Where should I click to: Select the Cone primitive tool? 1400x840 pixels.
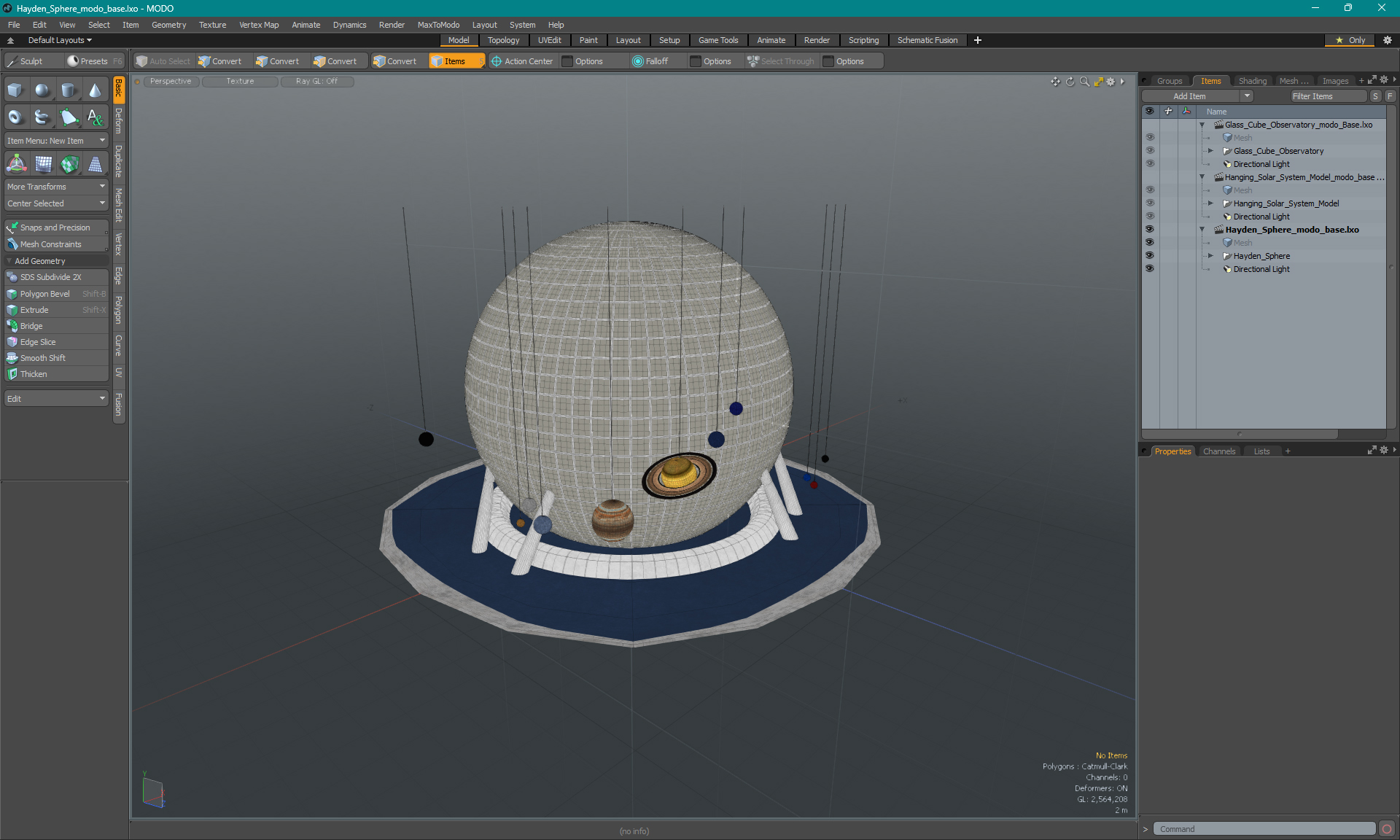pyautogui.click(x=95, y=90)
